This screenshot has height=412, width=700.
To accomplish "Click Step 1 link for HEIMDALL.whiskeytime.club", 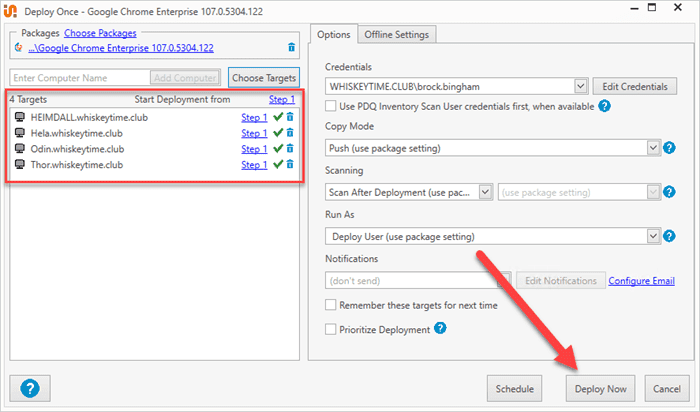I will coord(254,117).
